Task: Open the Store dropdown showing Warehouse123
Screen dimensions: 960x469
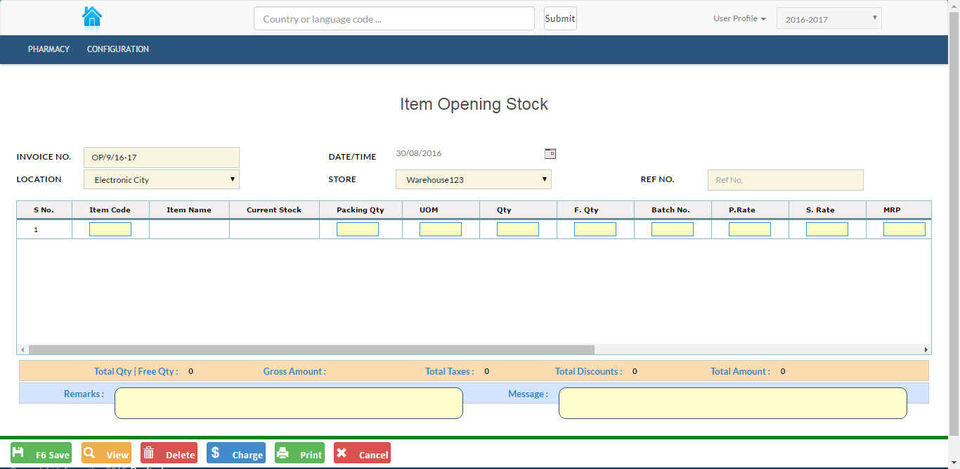Action: pyautogui.click(x=473, y=179)
